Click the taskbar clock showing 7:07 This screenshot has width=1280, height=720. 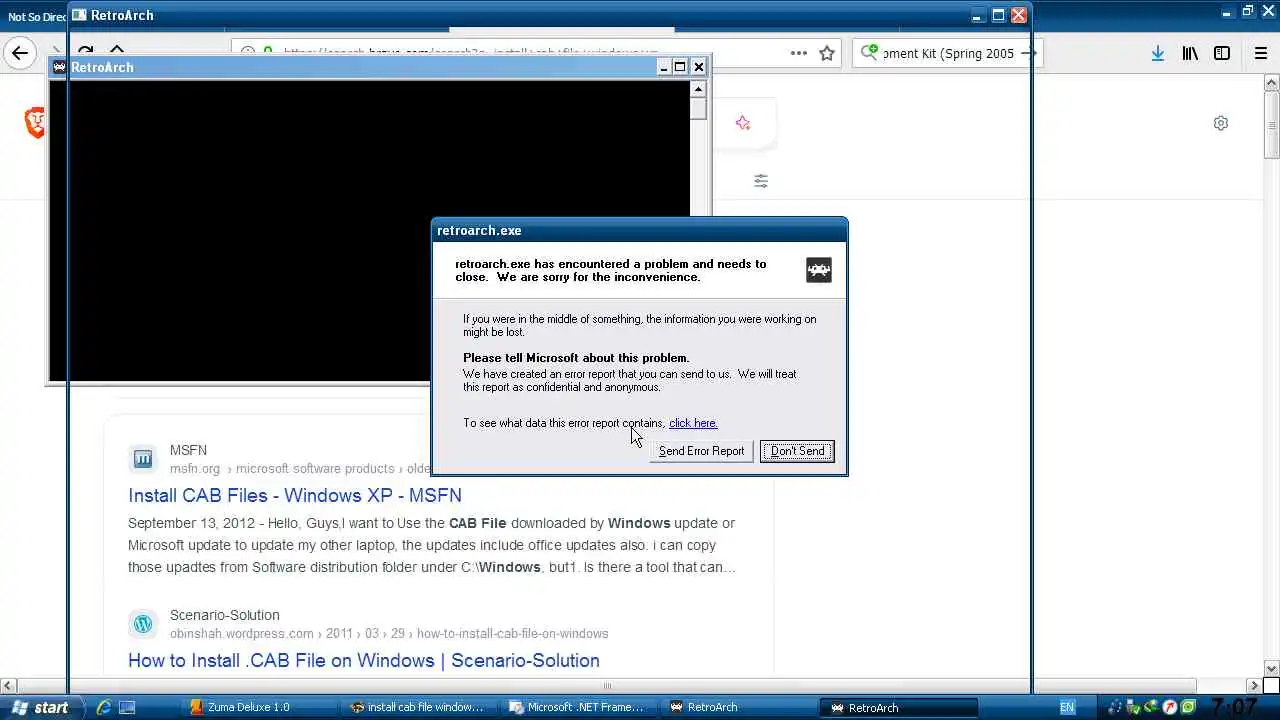click(1233, 707)
